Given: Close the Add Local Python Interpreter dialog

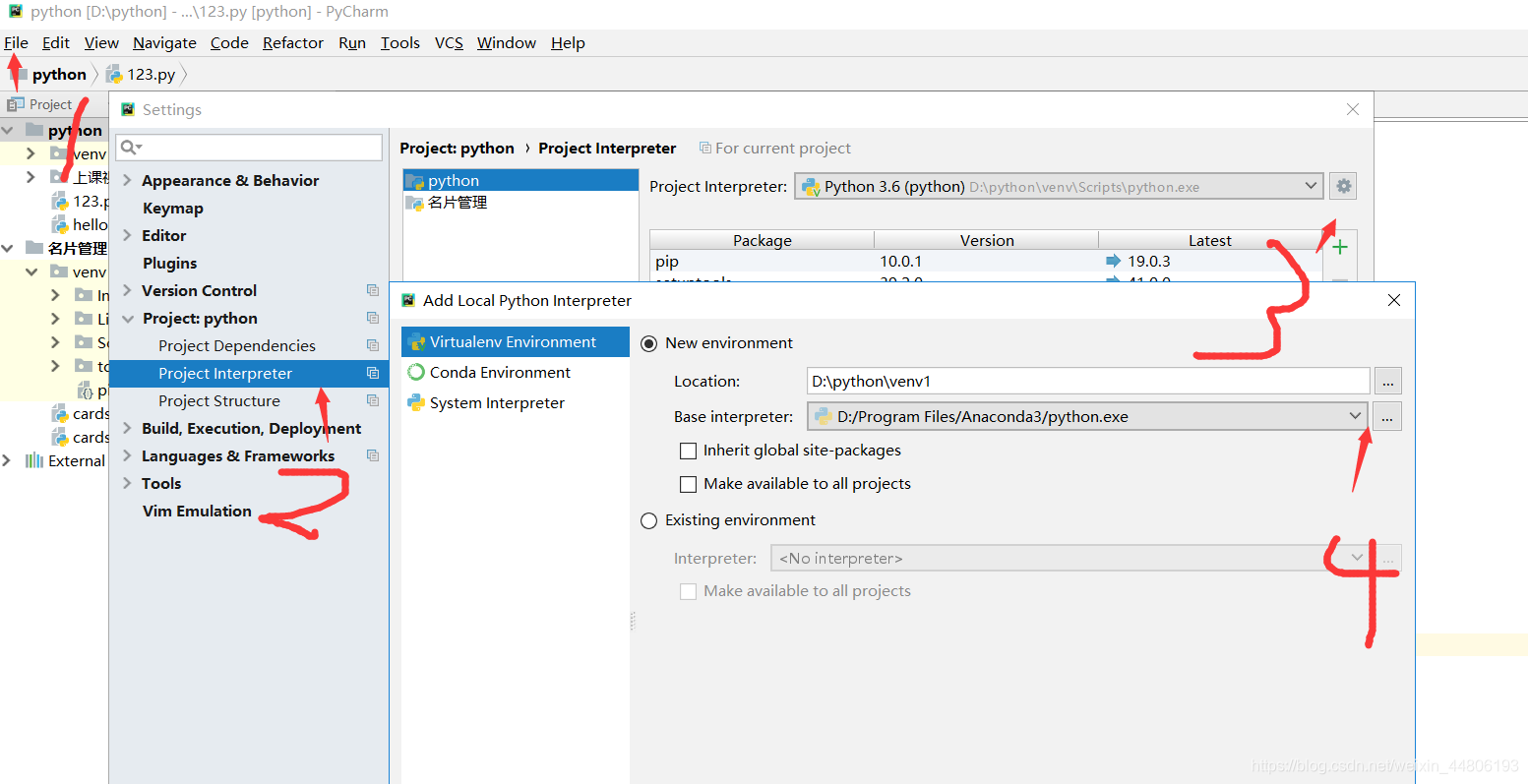Looking at the screenshot, I should (1394, 300).
